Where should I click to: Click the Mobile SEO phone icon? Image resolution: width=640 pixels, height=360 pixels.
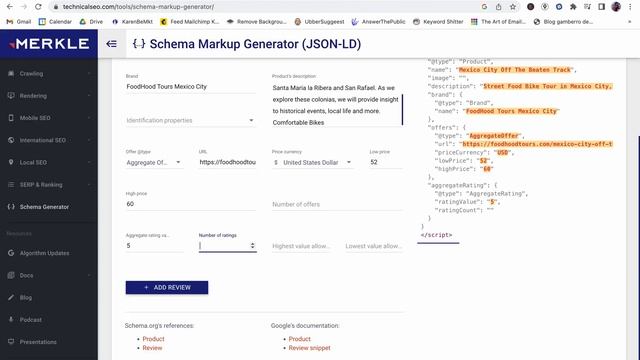[x=11, y=118]
